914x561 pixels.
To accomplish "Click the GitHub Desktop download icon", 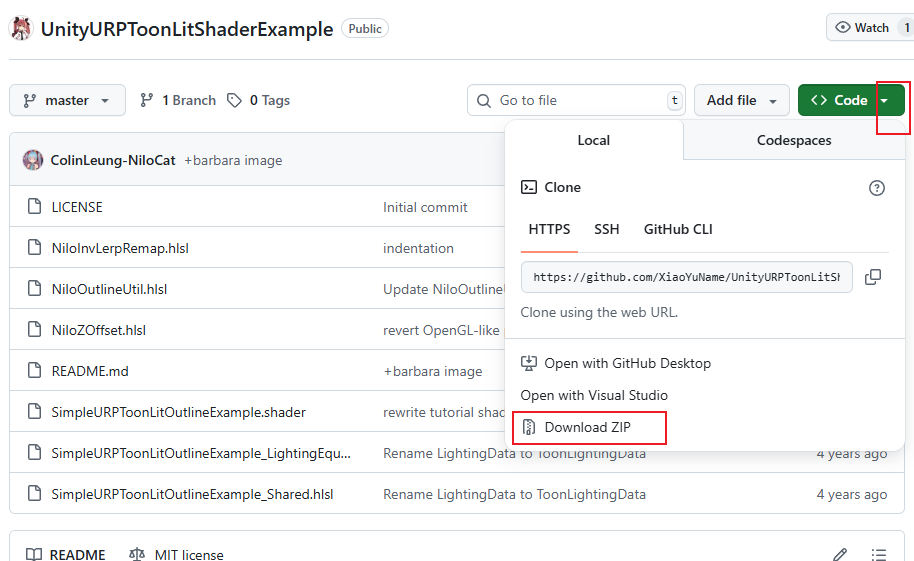I will (529, 363).
